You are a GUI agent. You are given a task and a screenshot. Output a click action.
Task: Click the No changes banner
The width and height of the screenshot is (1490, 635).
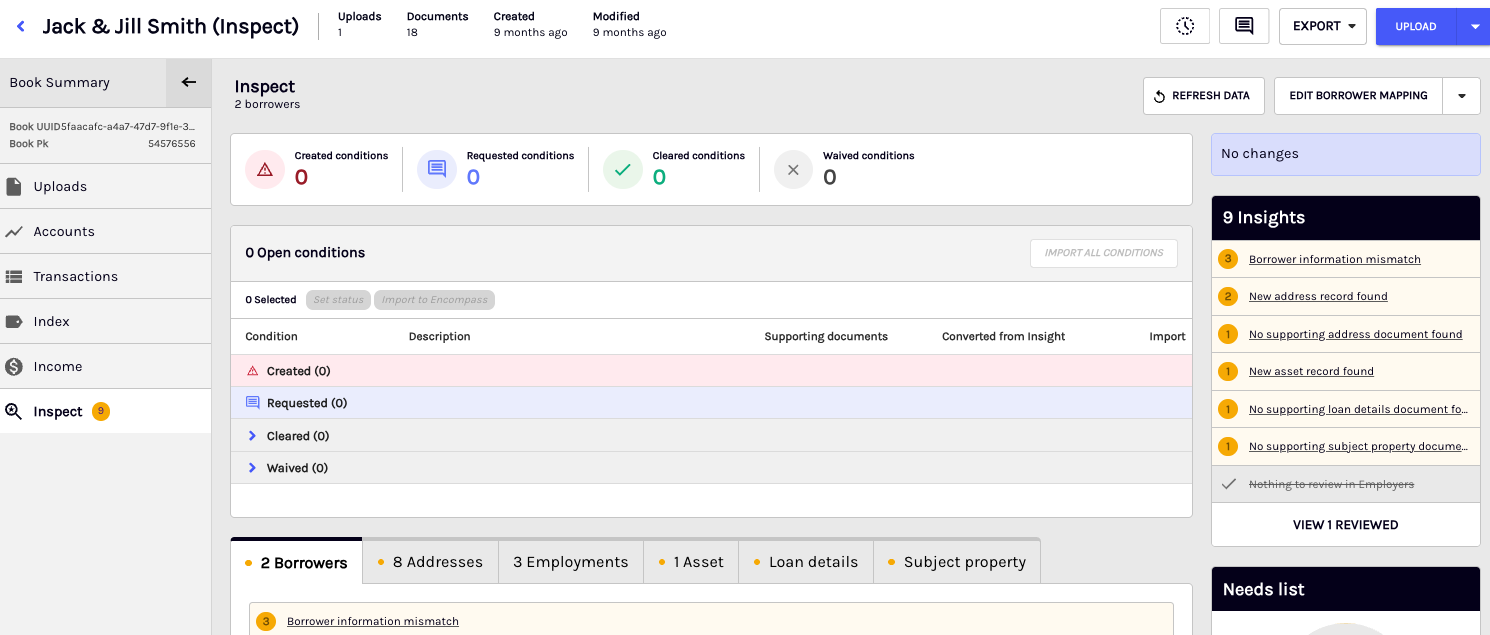point(1345,154)
